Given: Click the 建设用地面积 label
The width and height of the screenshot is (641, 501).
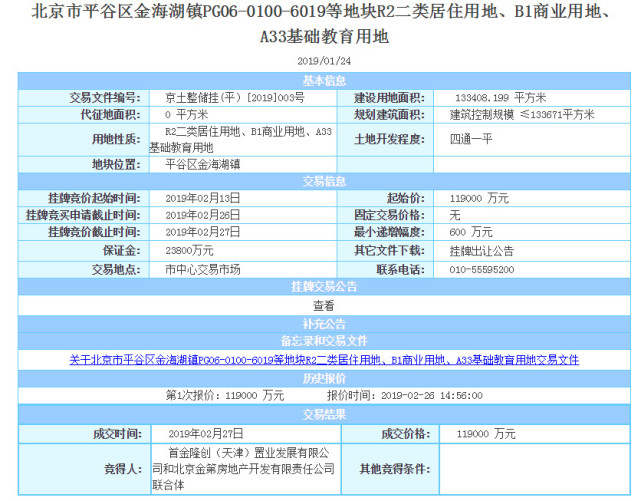Looking at the screenshot, I should pyautogui.click(x=389, y=98).
